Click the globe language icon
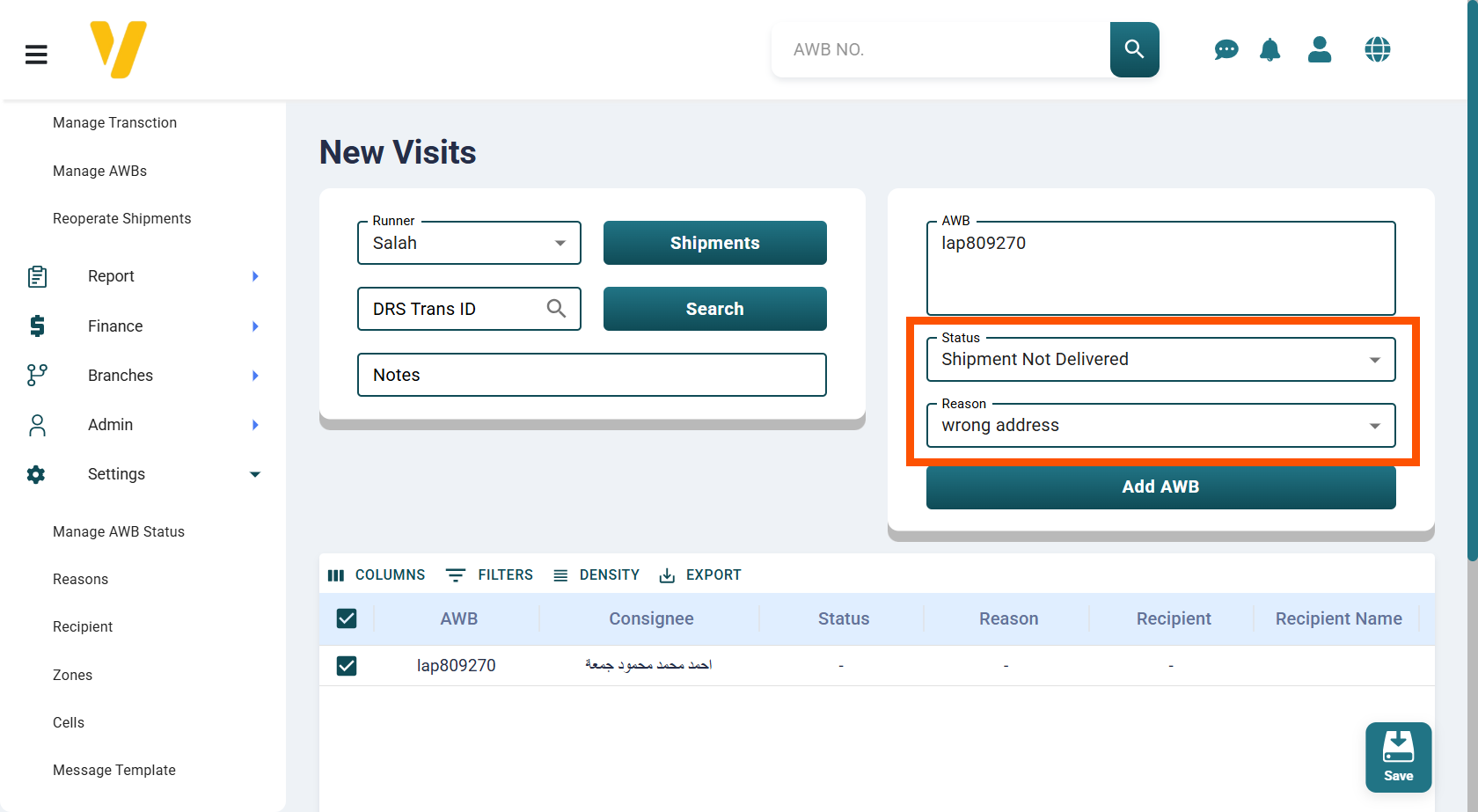The height and width of the screenshot is (812, 1478). point(1377,50)
